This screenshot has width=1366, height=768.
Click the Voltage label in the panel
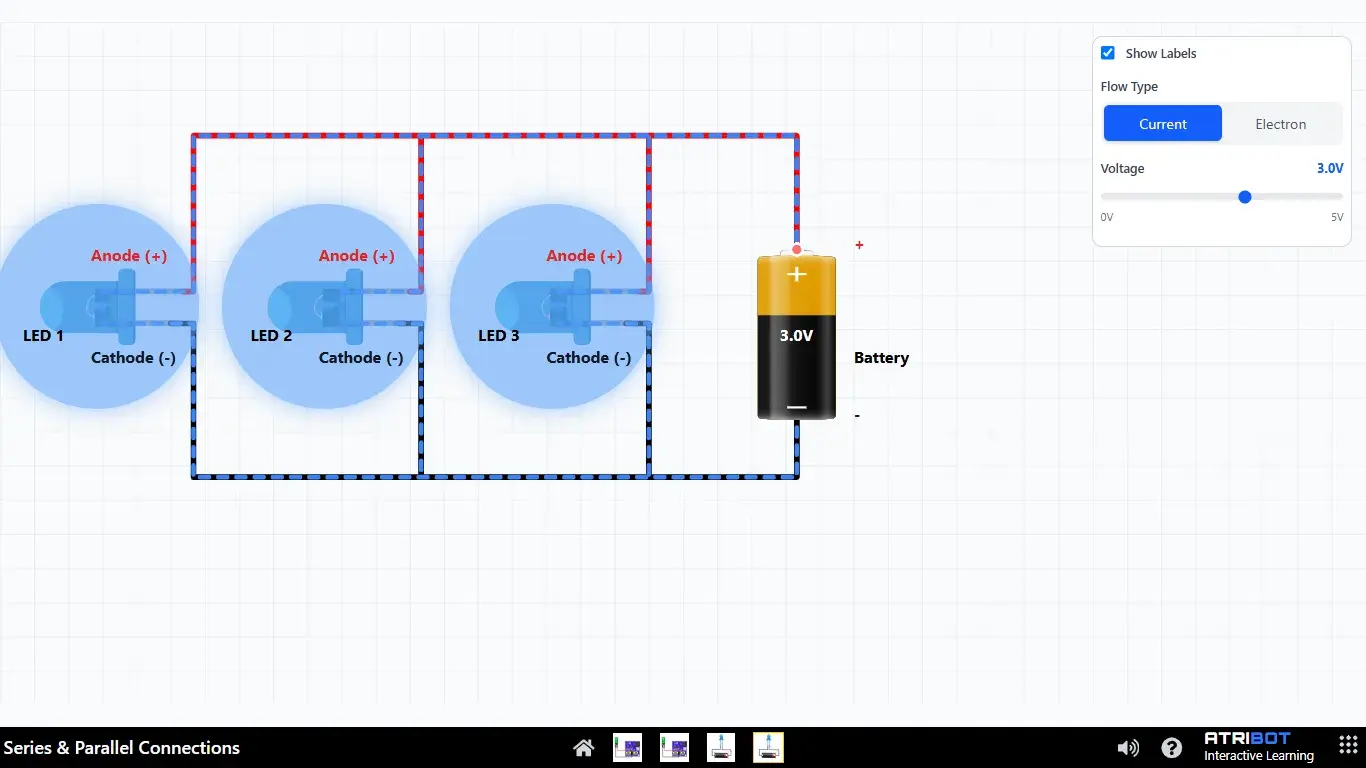coord(1122,169)
